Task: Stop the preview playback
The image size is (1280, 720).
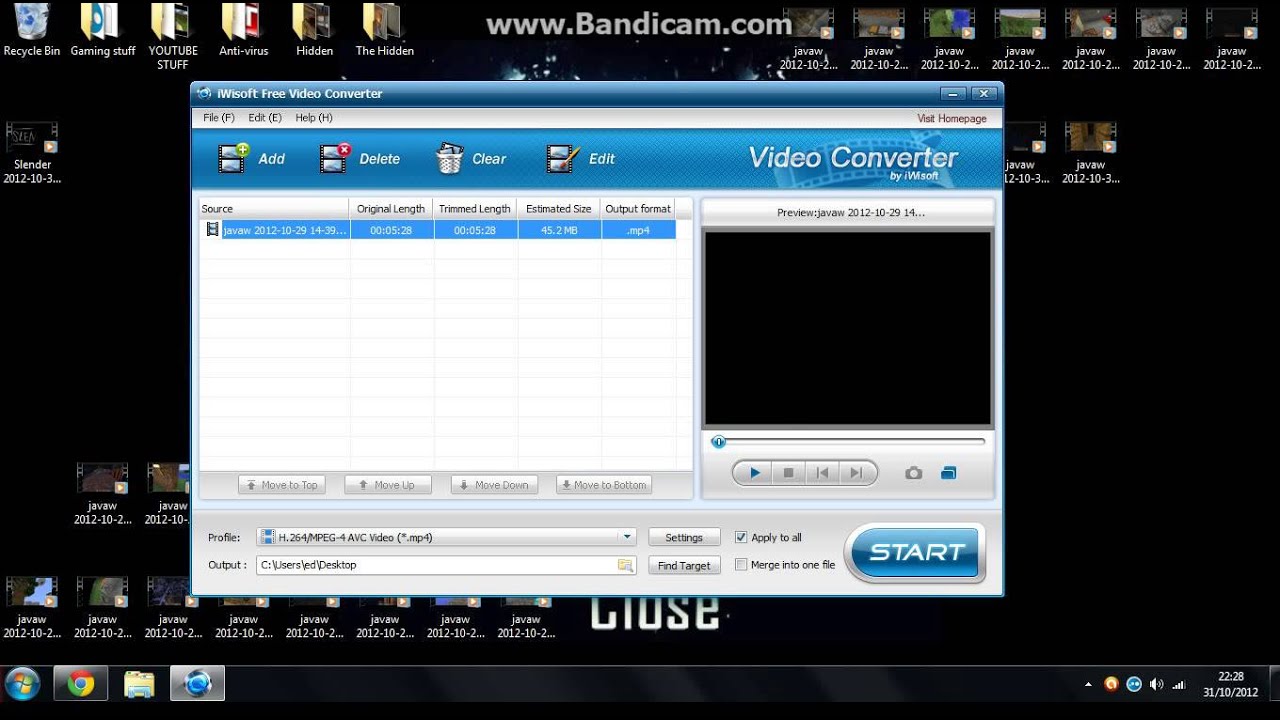Action: point(788,473)
